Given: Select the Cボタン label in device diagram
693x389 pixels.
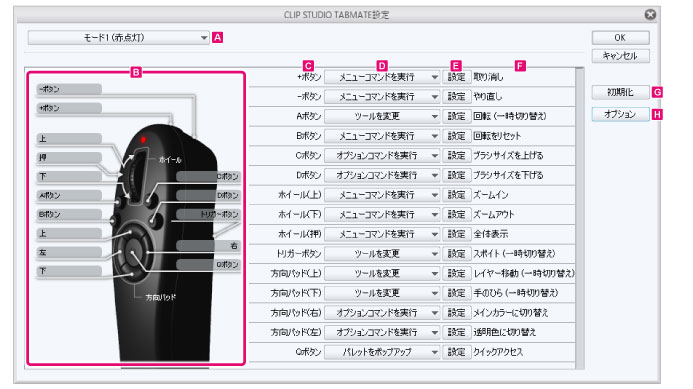Looking at the screenshot, I should [208, 176].
